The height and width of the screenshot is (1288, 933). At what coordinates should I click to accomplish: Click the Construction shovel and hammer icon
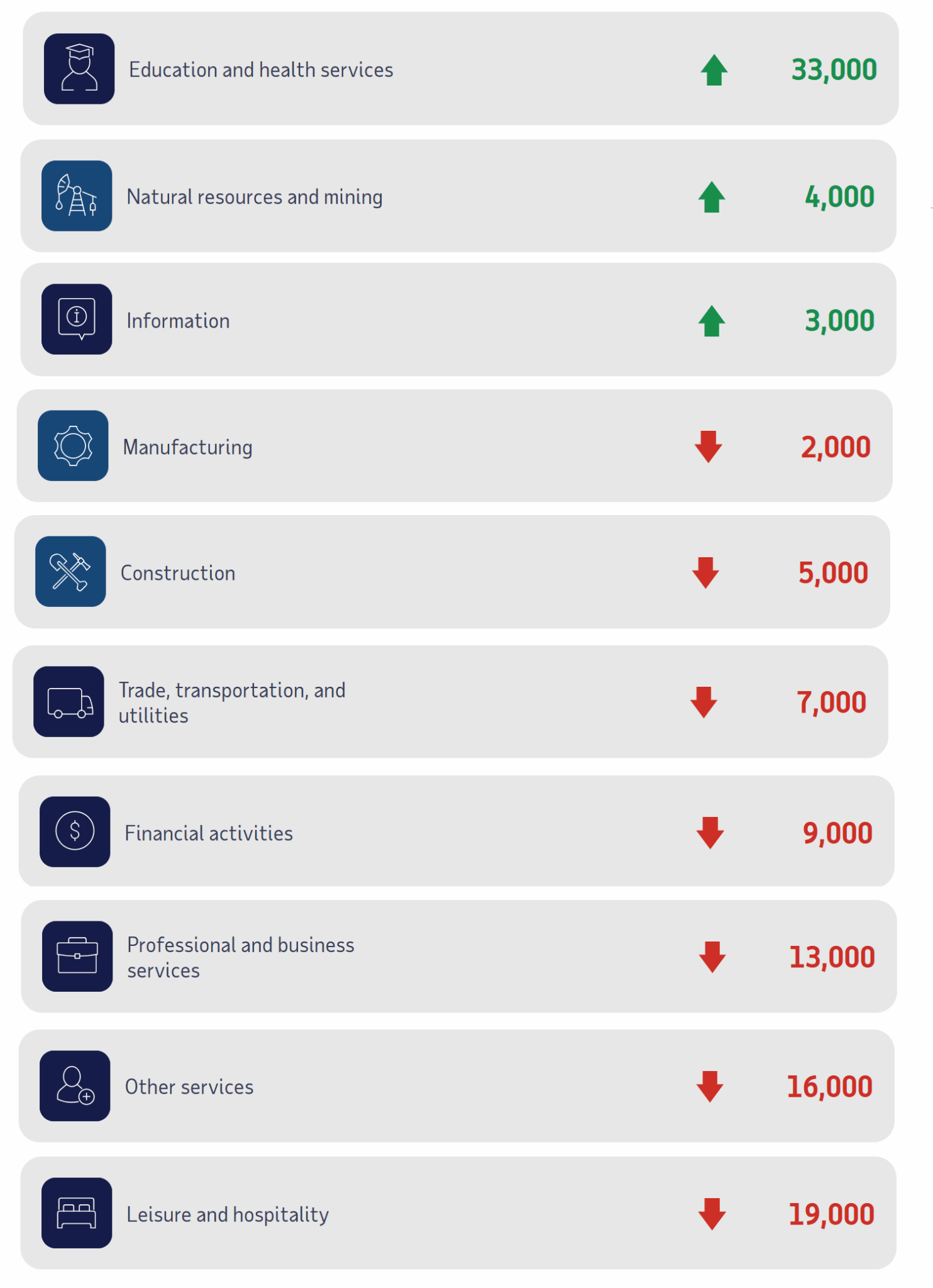[70, 571]
